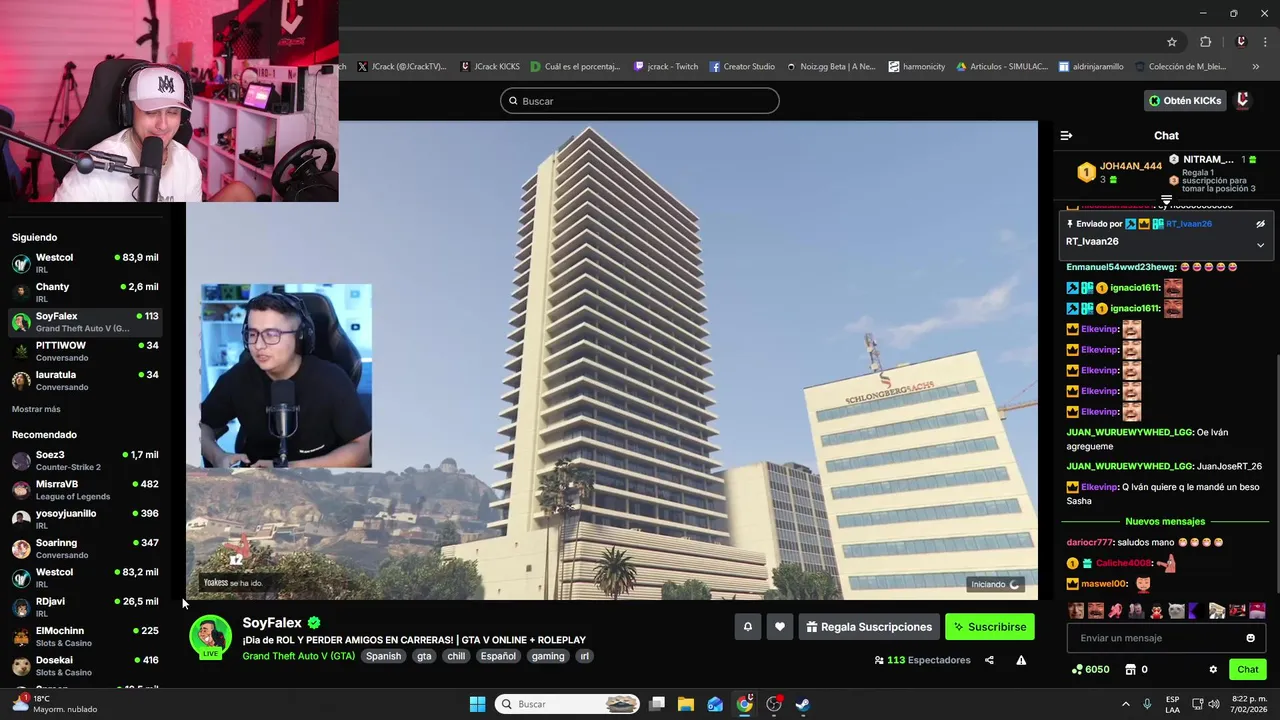Open Steam from the taskbar
The height and width of the screenshot is (720, 1280).
coord(802,704)
